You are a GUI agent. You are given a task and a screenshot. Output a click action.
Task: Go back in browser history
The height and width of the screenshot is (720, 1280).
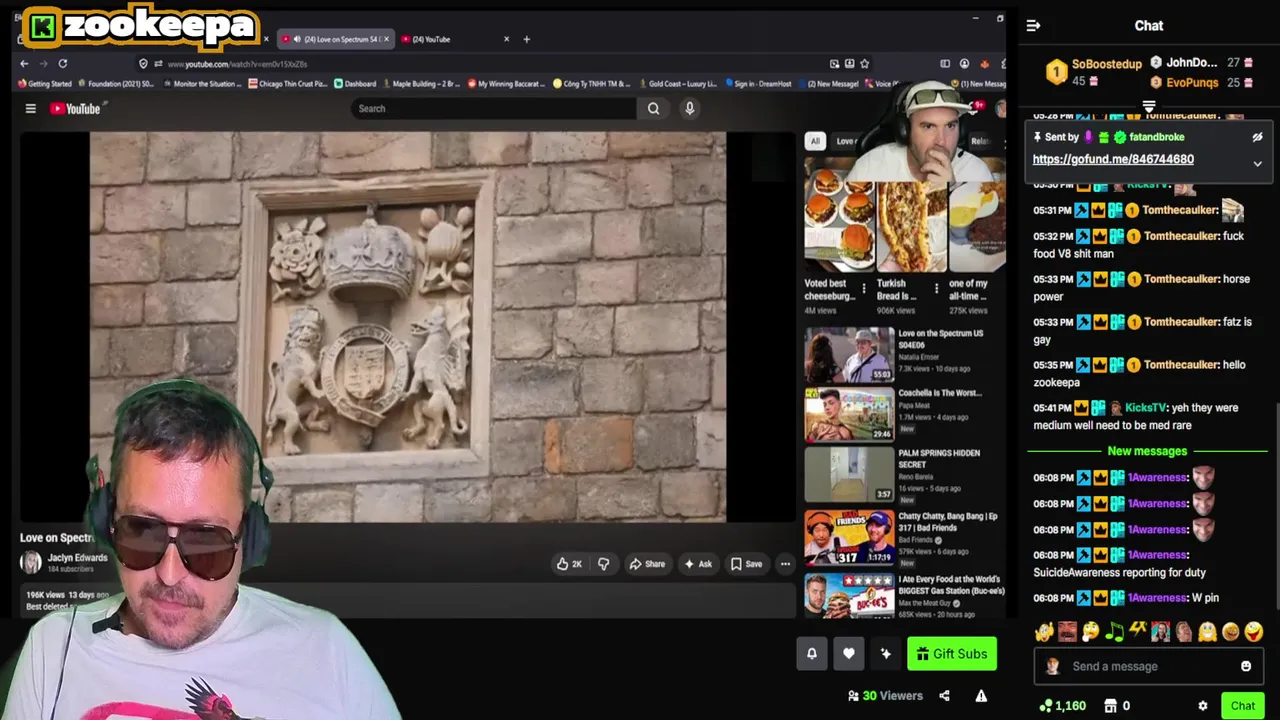(24, 64)
